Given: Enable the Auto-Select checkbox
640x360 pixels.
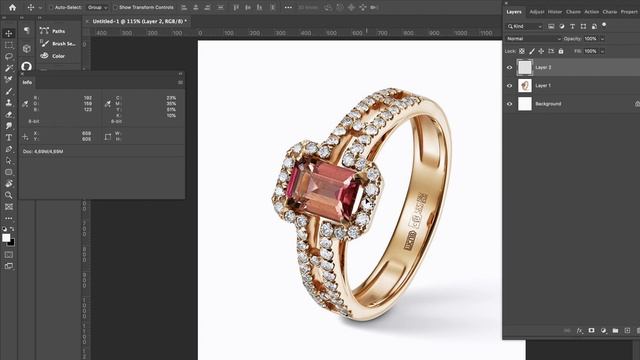Looking at the screenshot, I should coord(51,7).
